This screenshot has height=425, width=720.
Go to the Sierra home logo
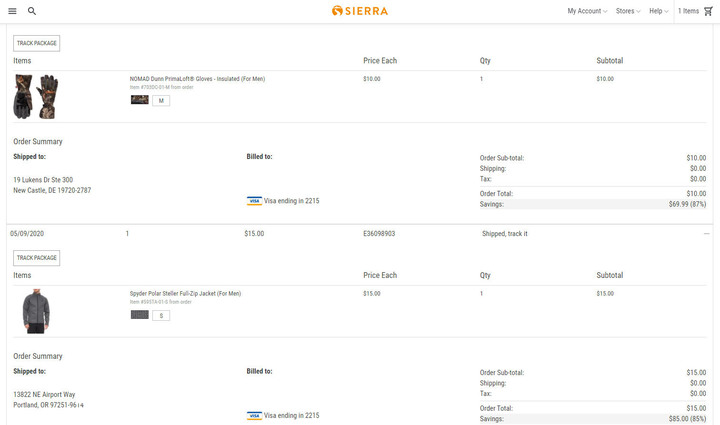(x=360, y=11)
